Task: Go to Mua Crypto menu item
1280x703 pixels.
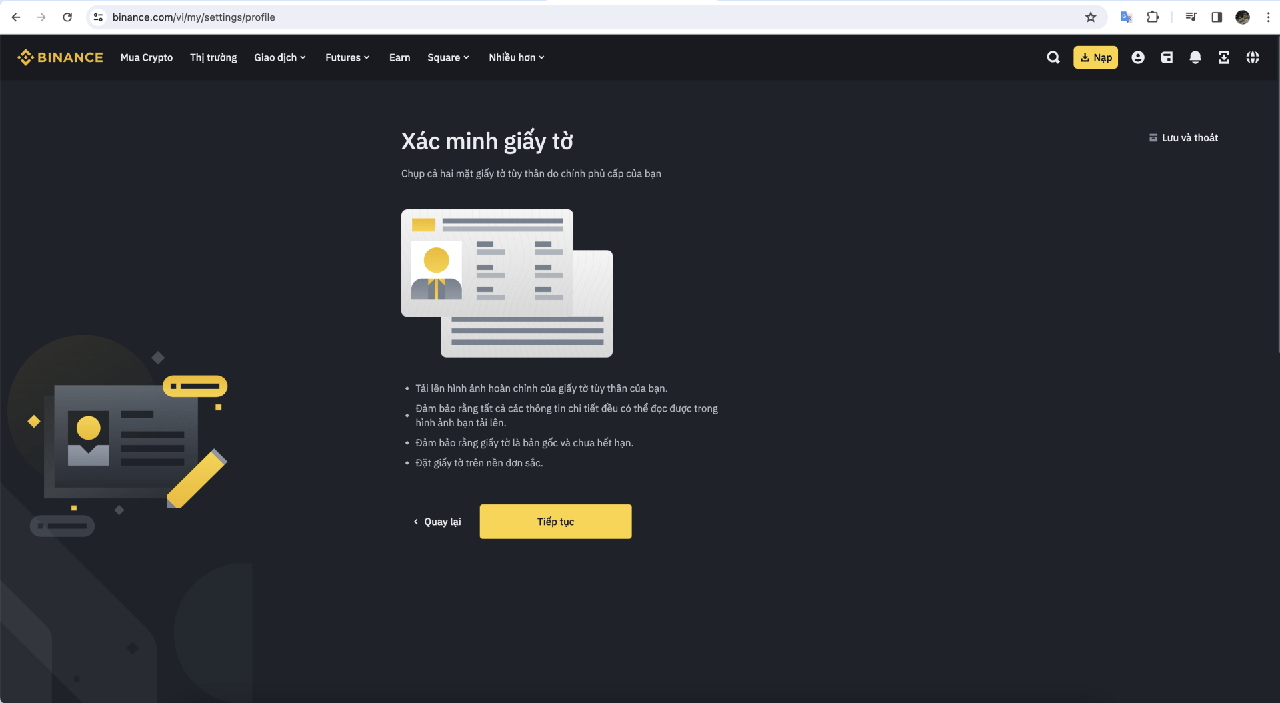Action: coord(146,58)
